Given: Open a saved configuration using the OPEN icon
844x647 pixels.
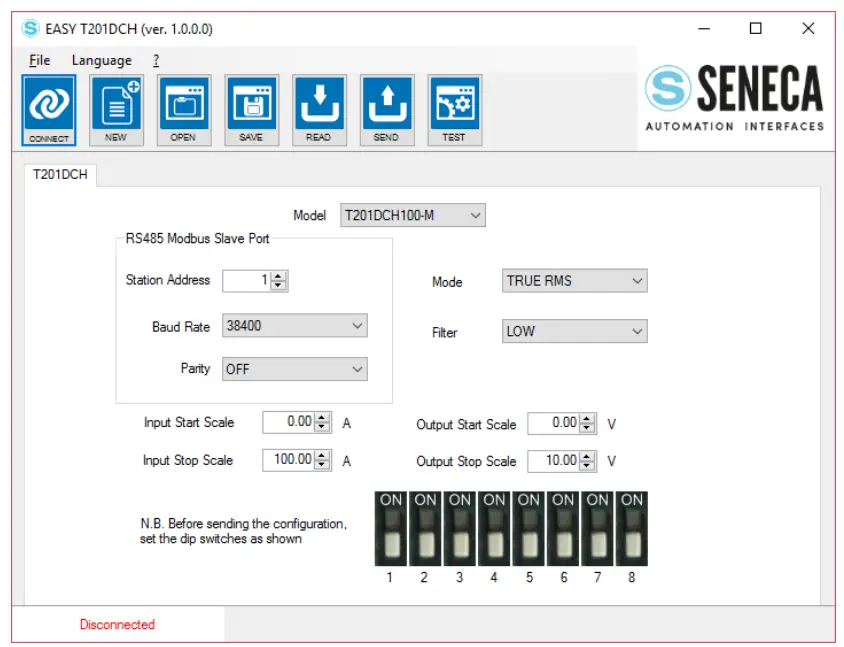Looking at the screenshot, I should (x=183, y=105).
